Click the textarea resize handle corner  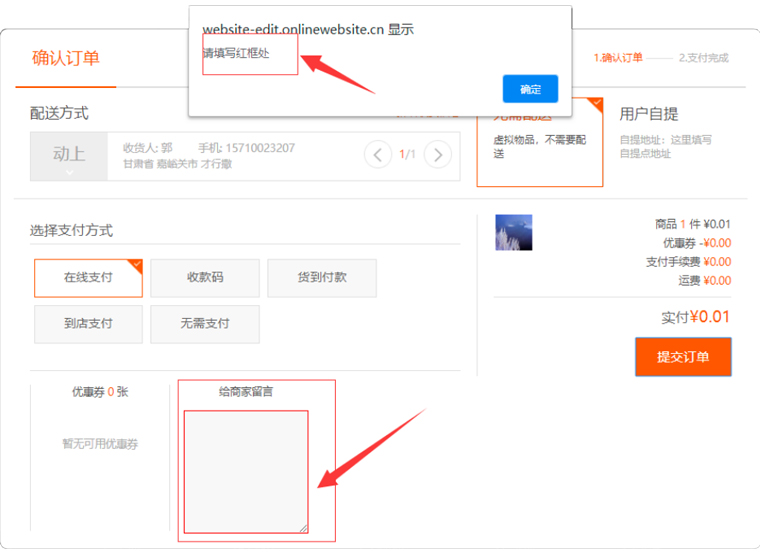[x=304, y=528]
